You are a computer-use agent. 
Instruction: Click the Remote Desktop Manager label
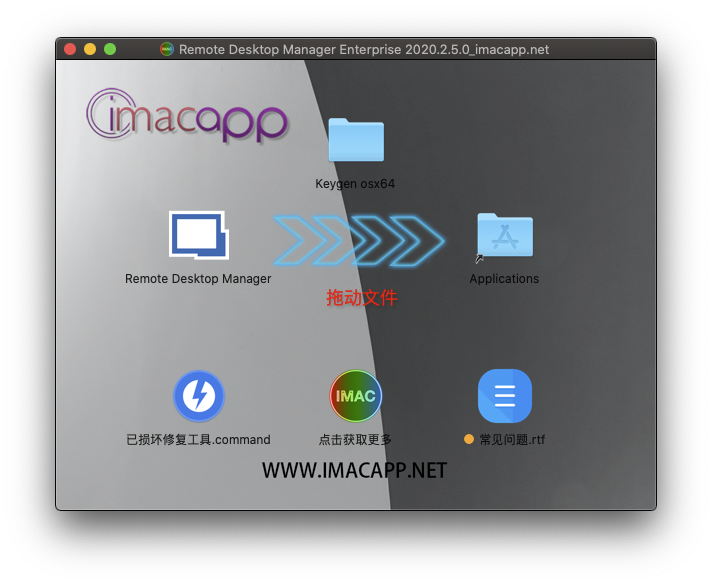coord(198,279)
